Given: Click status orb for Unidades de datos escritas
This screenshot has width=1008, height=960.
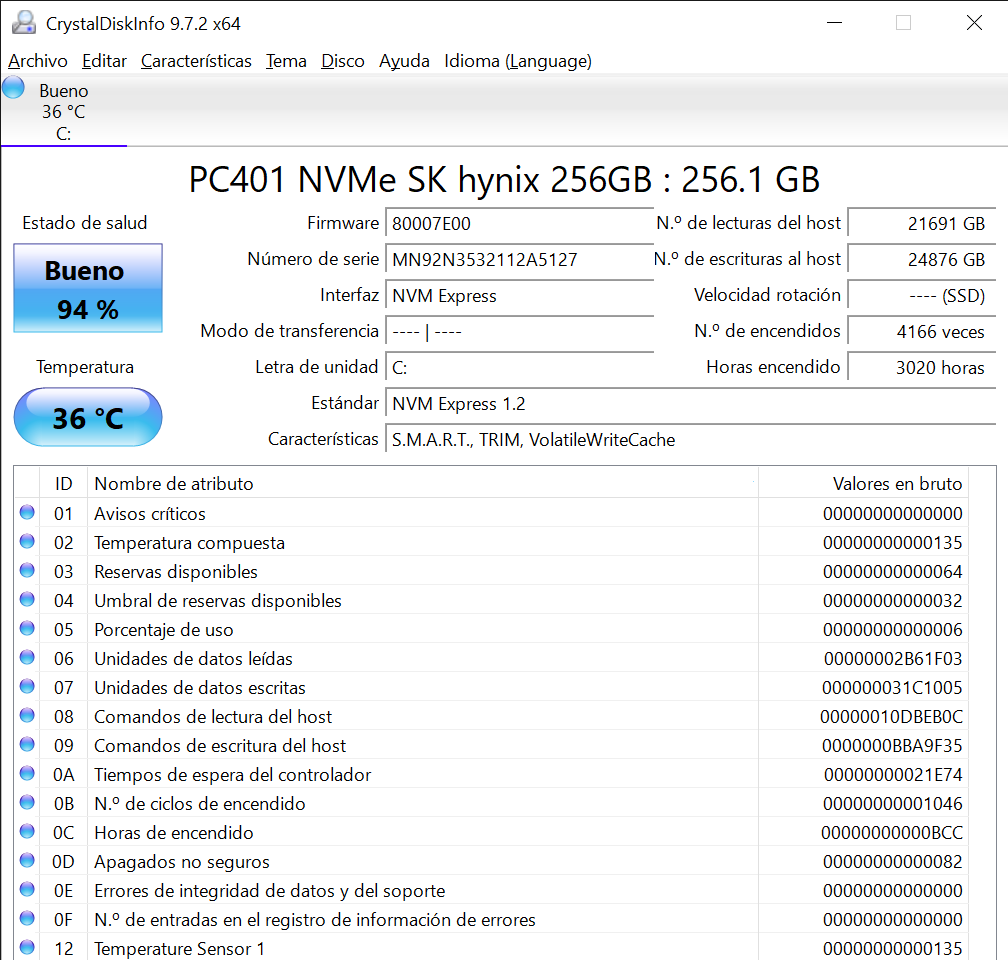Looking at the screenshot, I should click(x=27, y=687).
